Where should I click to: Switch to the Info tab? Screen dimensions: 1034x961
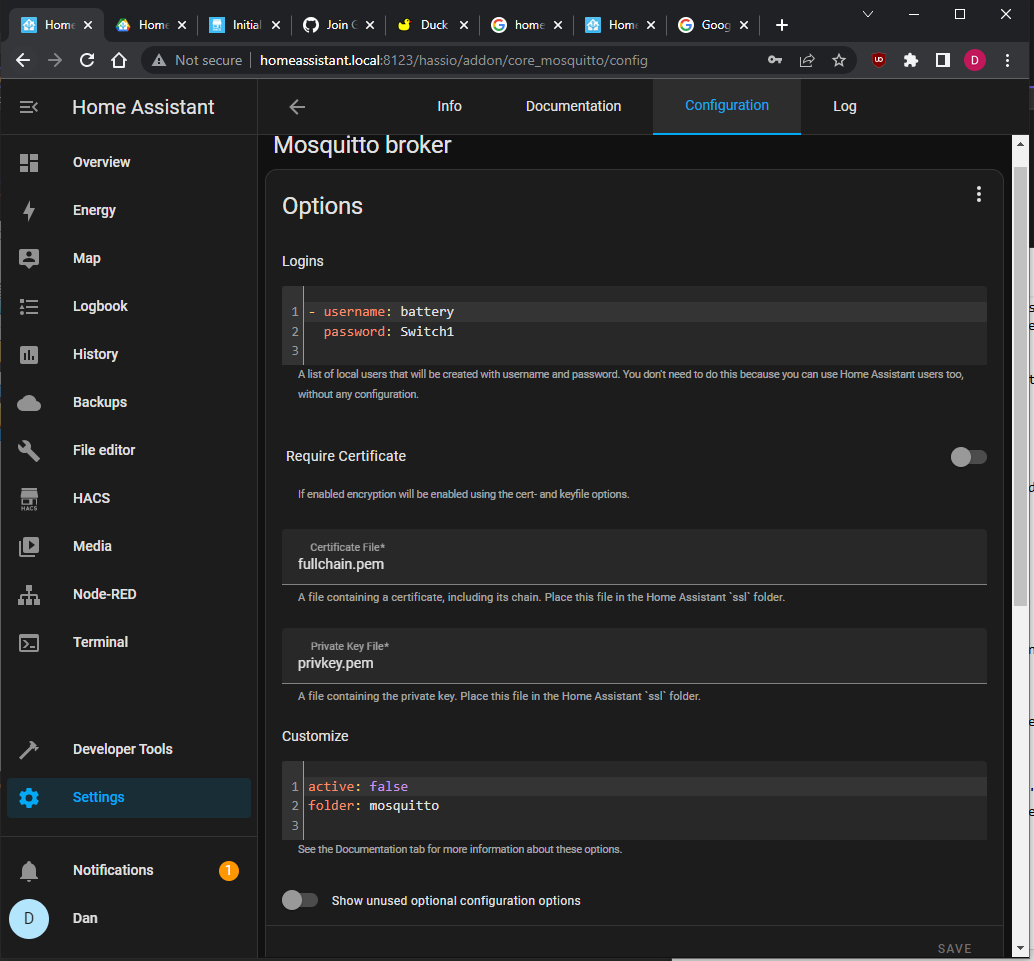[449, 106]
